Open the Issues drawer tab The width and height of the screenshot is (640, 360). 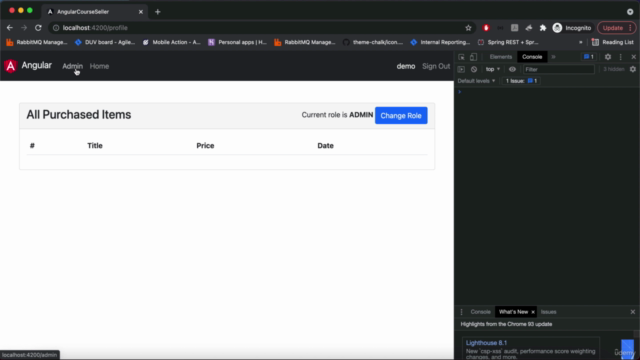click(x=548, y=312)
